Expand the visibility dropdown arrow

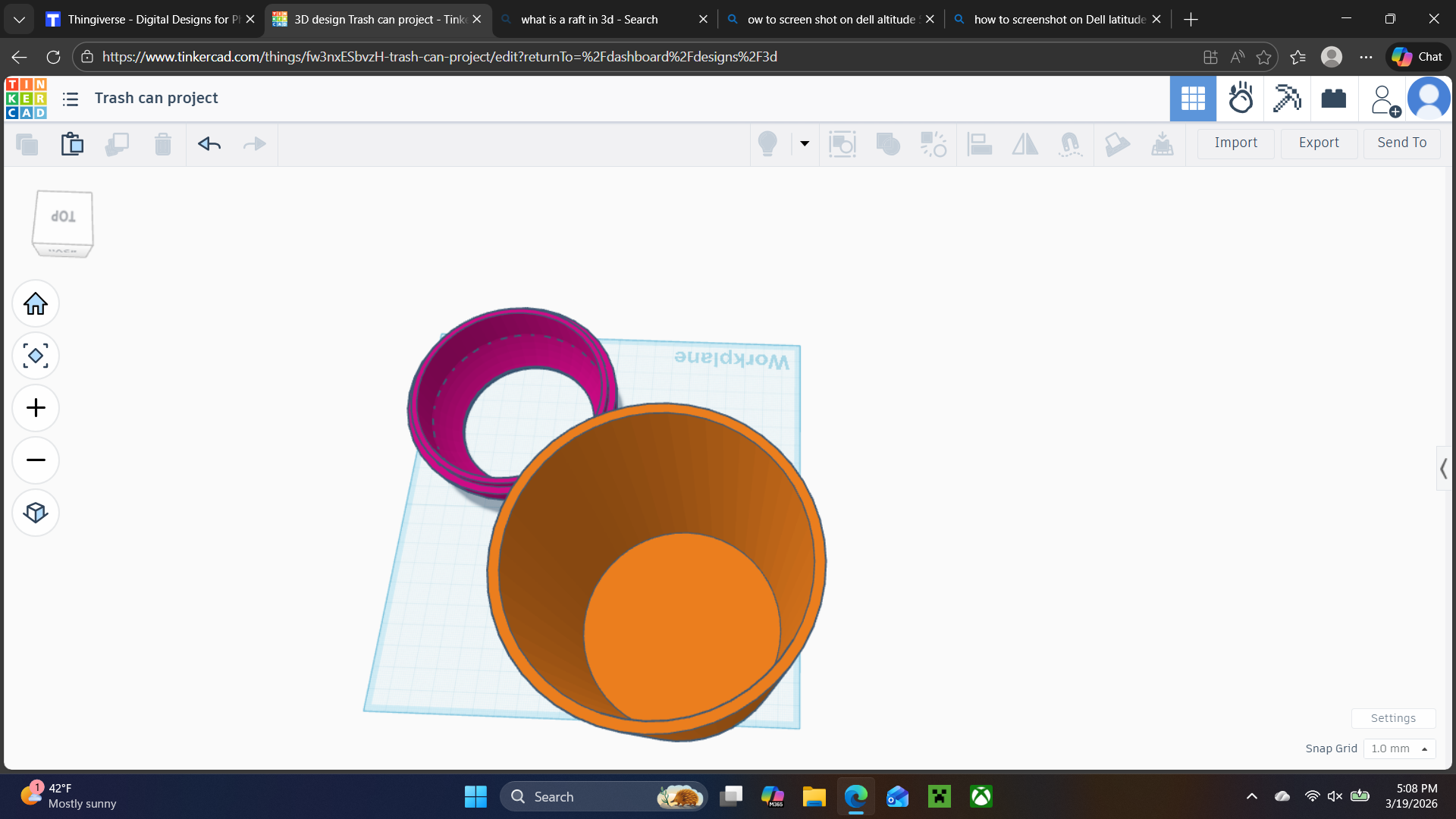tap(805, 143)
